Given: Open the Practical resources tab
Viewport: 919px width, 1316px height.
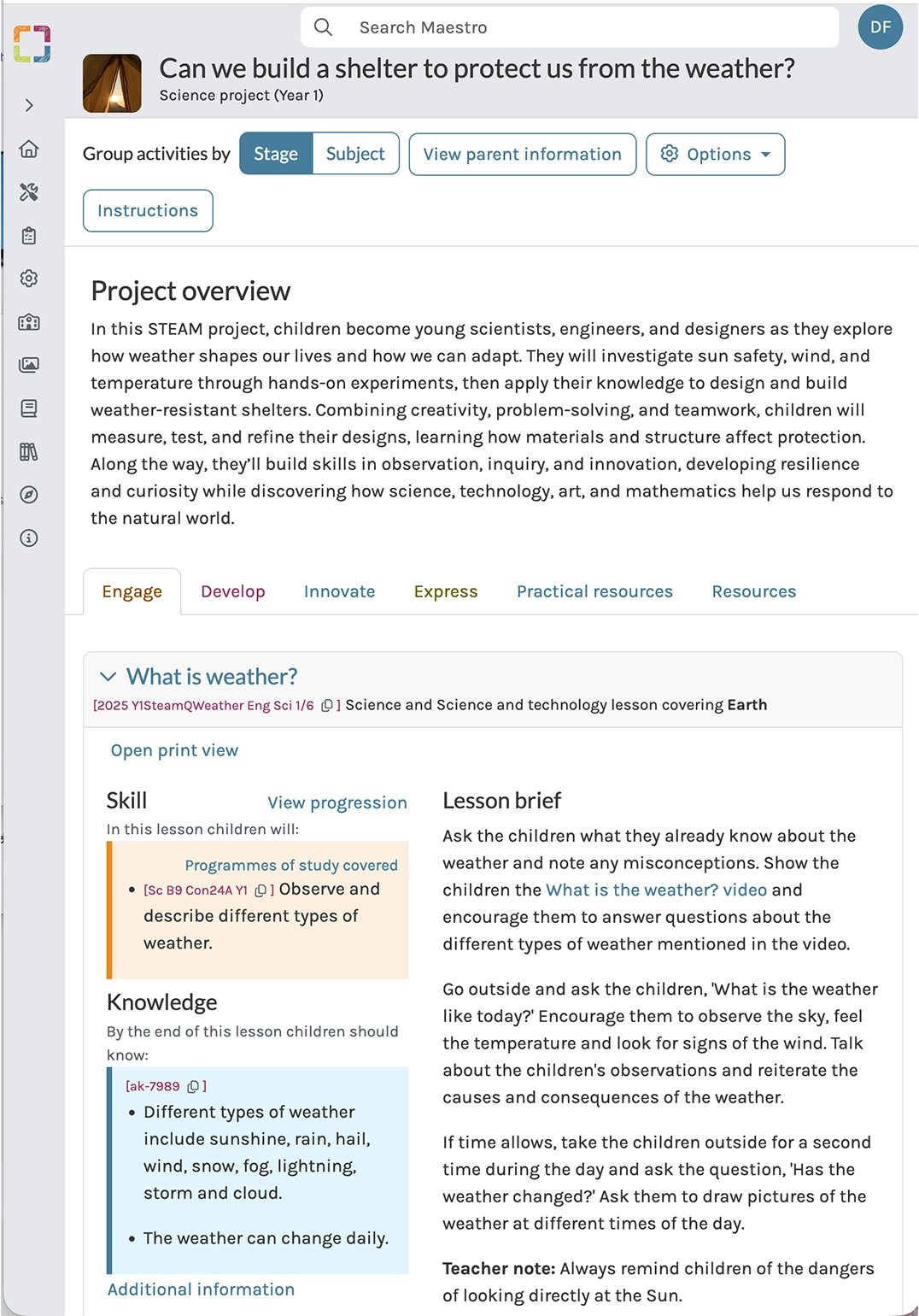Looking at the screenshot, I should point(594,591).
